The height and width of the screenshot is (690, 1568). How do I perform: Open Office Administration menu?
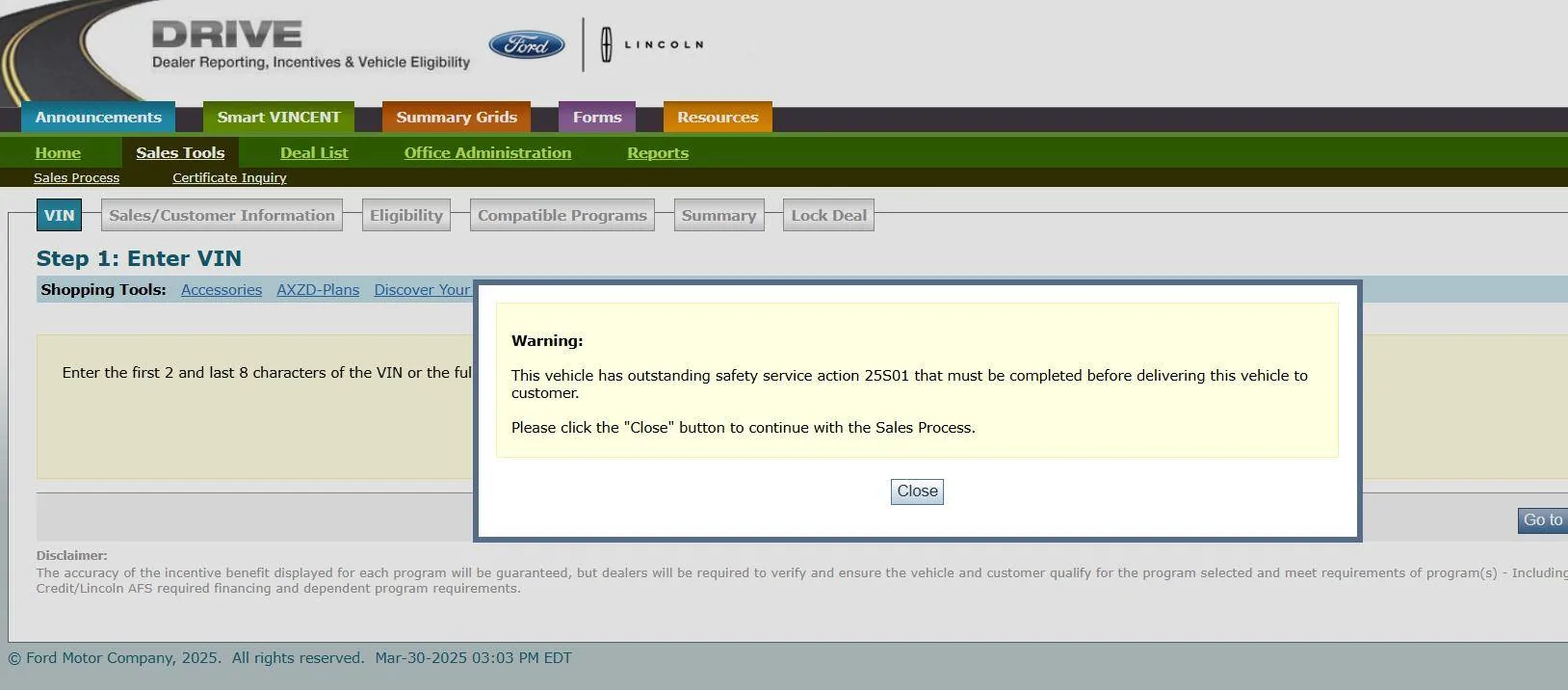(x=487, y=152)
